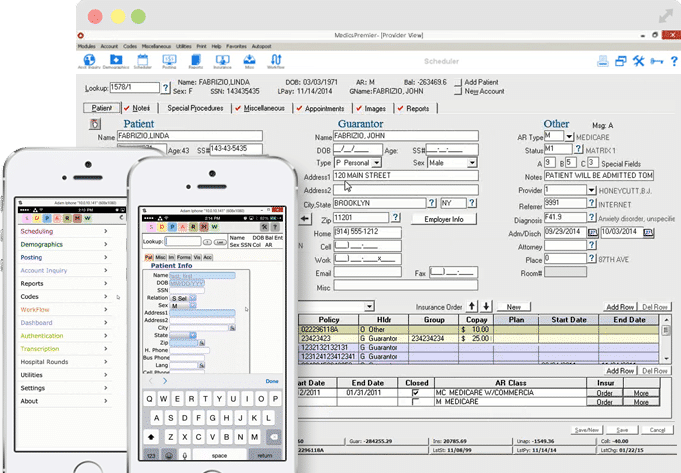The height and width of the screenshot is (473, 681).
Task: Click the printer icon in the top-right toolbar
Action: 602,61
